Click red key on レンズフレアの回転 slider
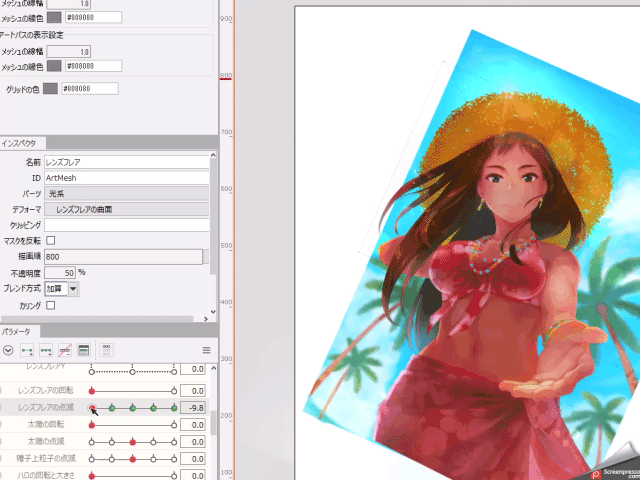 pos(92,391)
